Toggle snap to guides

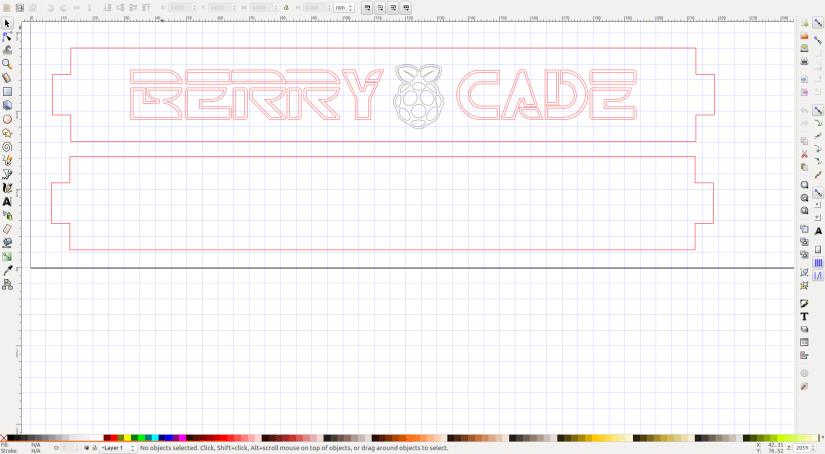click(x=818, y=275)
